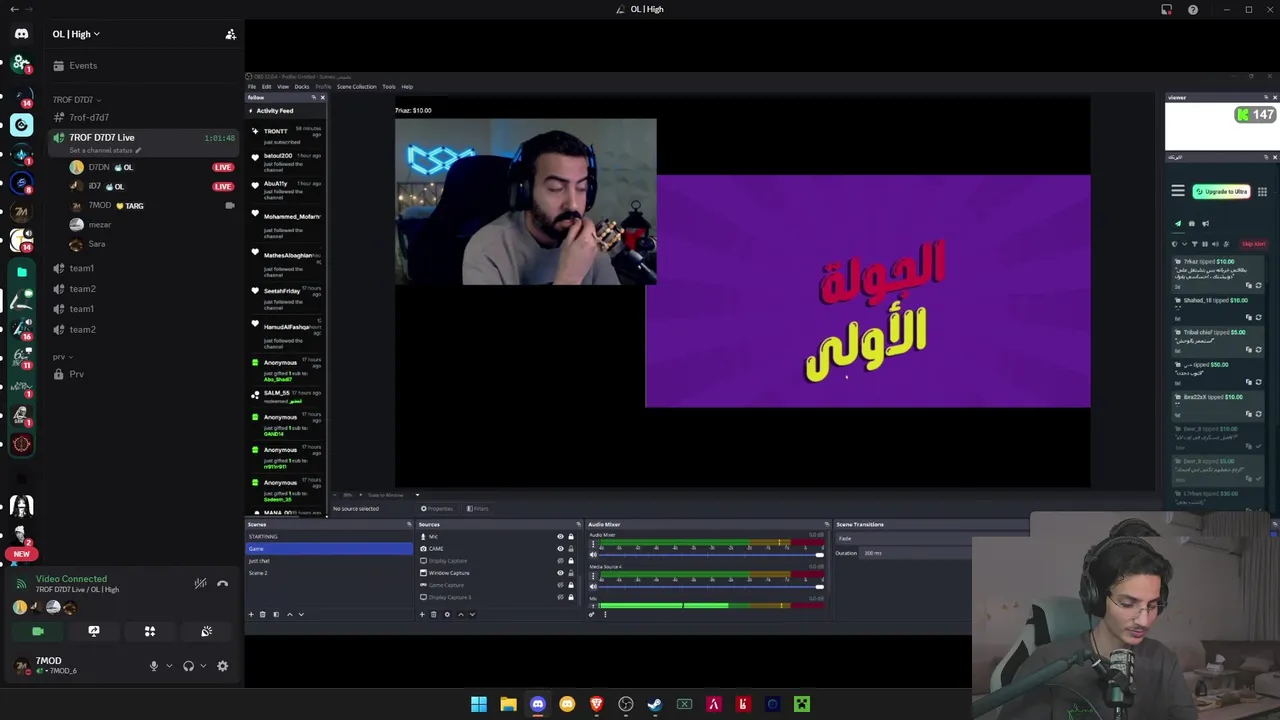Mute the Audio Mixer channel speaker icon
Screen dimensions: 1280x720
point(593,555)
